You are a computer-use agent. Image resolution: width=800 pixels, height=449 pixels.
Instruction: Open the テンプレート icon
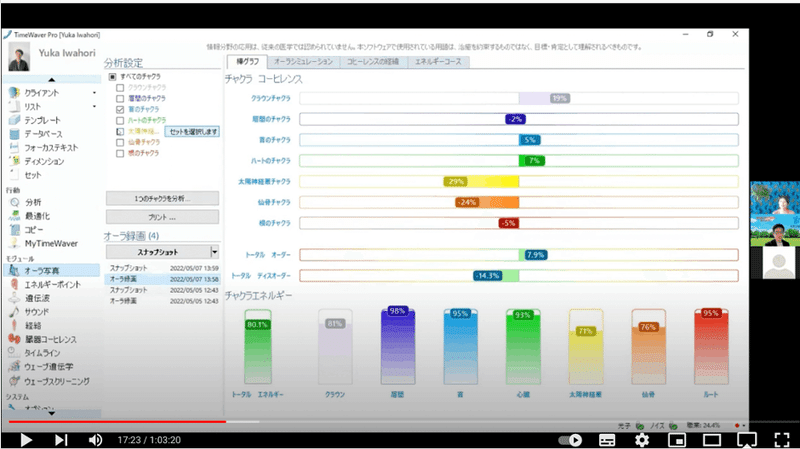pos(14,120)
